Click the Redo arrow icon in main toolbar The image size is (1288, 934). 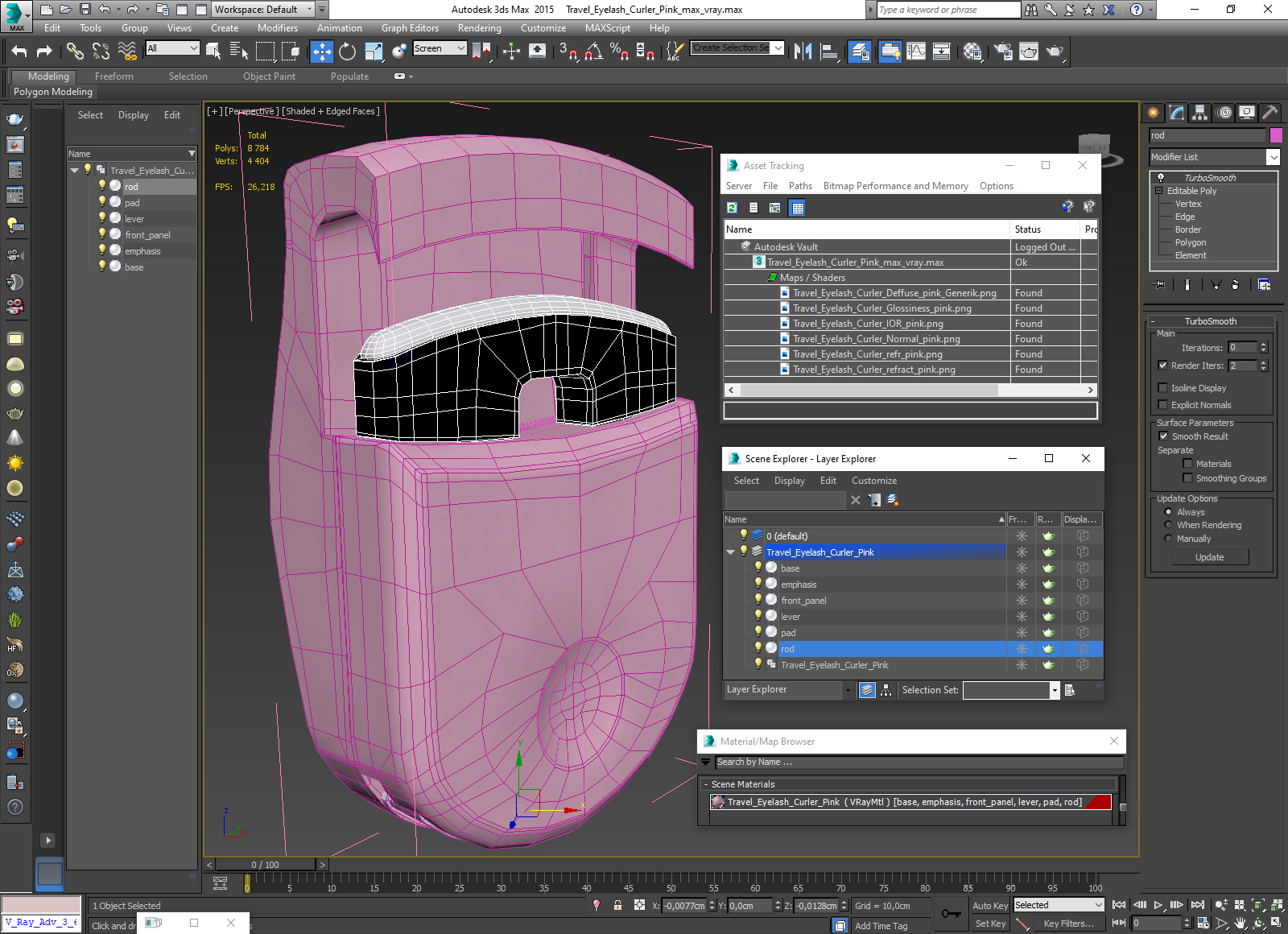44,52
